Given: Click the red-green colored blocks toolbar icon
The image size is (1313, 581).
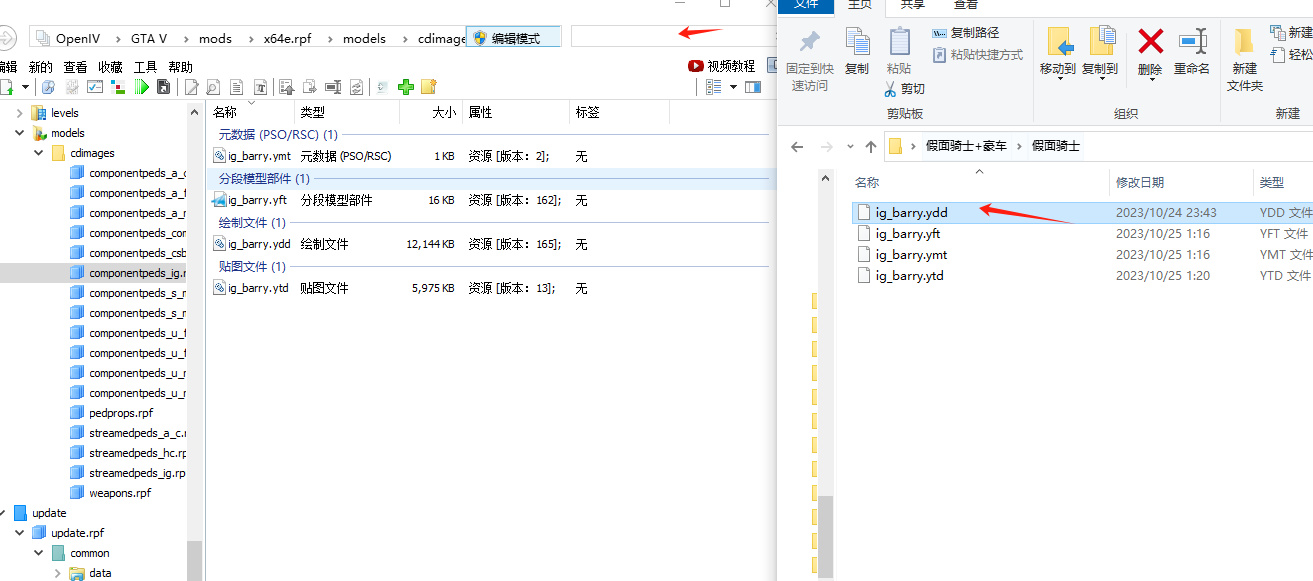Looking at the screenshot, I should tap(118, 87).
